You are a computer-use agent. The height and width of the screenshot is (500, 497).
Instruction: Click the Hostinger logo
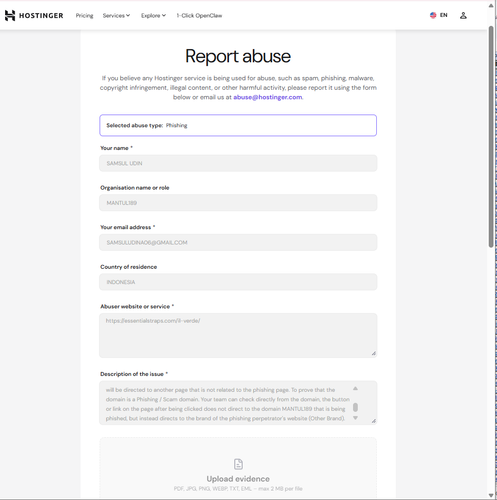[34, 15]
